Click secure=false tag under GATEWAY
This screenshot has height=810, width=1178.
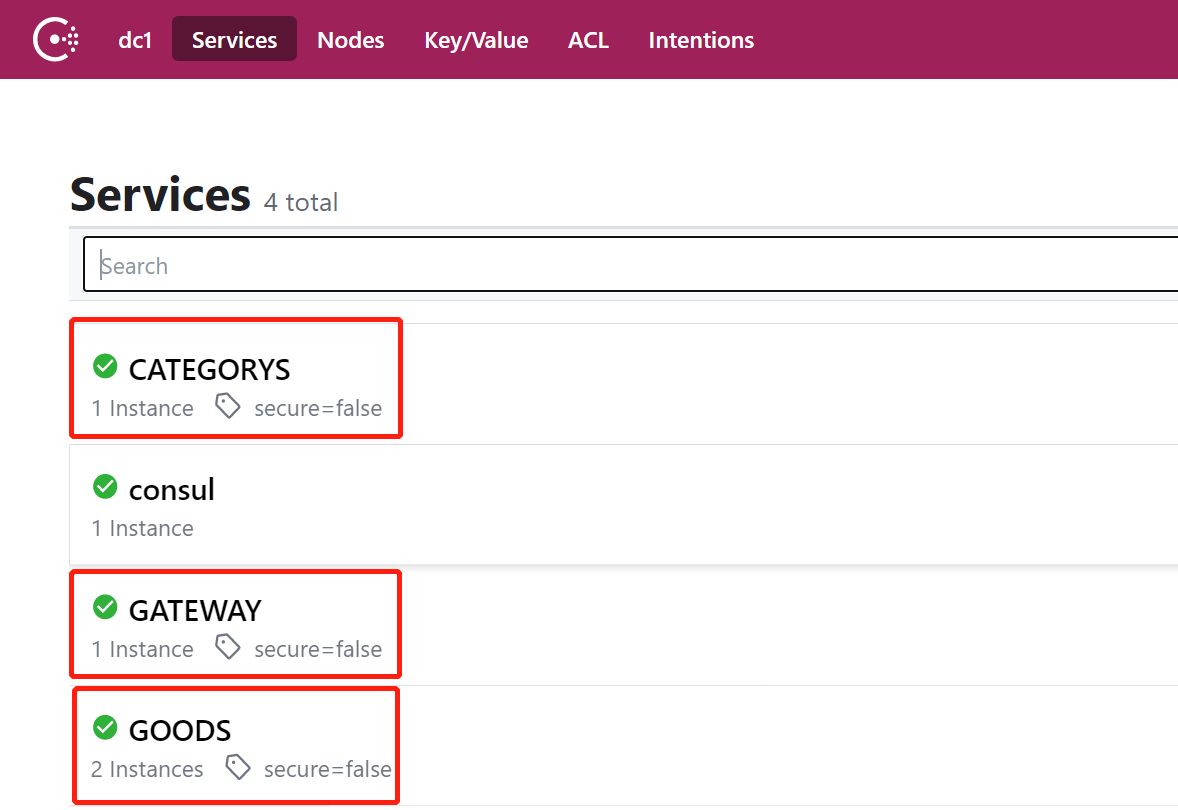click(318, 648)
